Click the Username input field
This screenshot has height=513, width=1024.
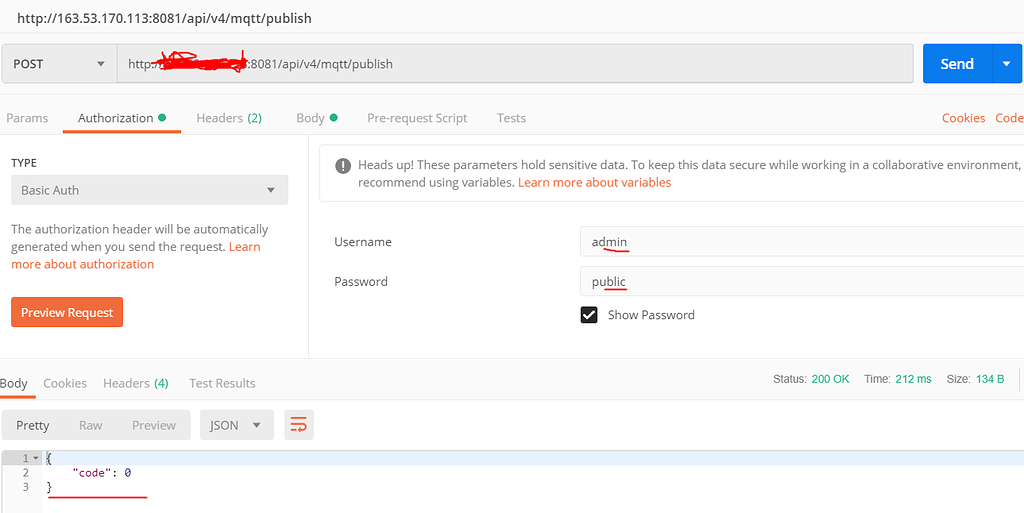pyautogui.click(x=800, y=242)
